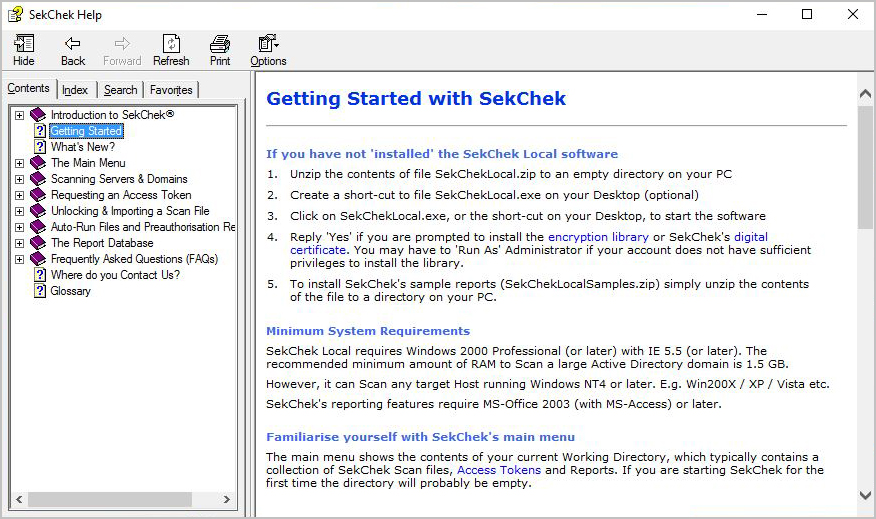Select The Main Menu topic label

click(88, 163)
